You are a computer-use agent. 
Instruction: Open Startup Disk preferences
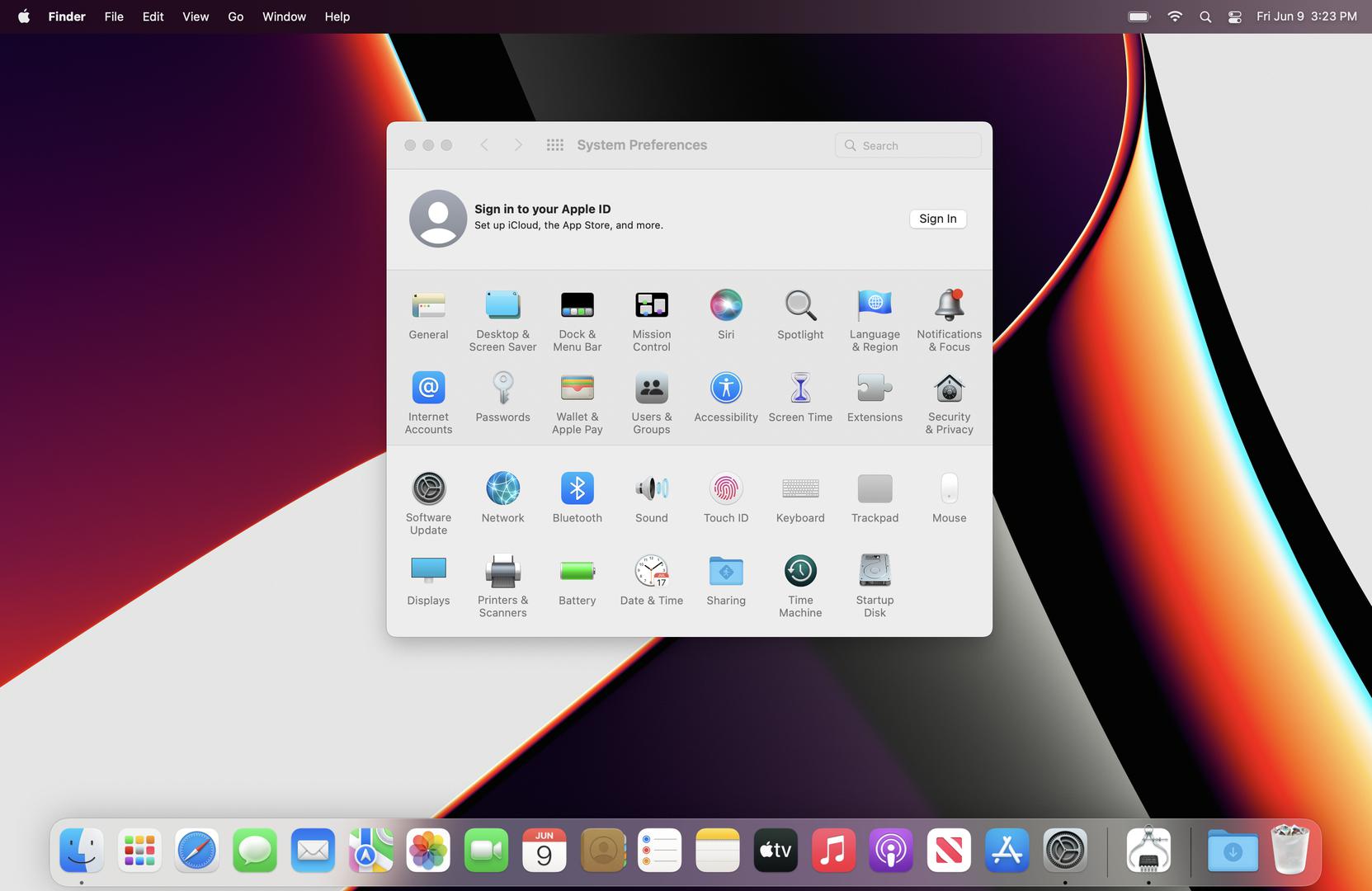click(x=875, y=587)
